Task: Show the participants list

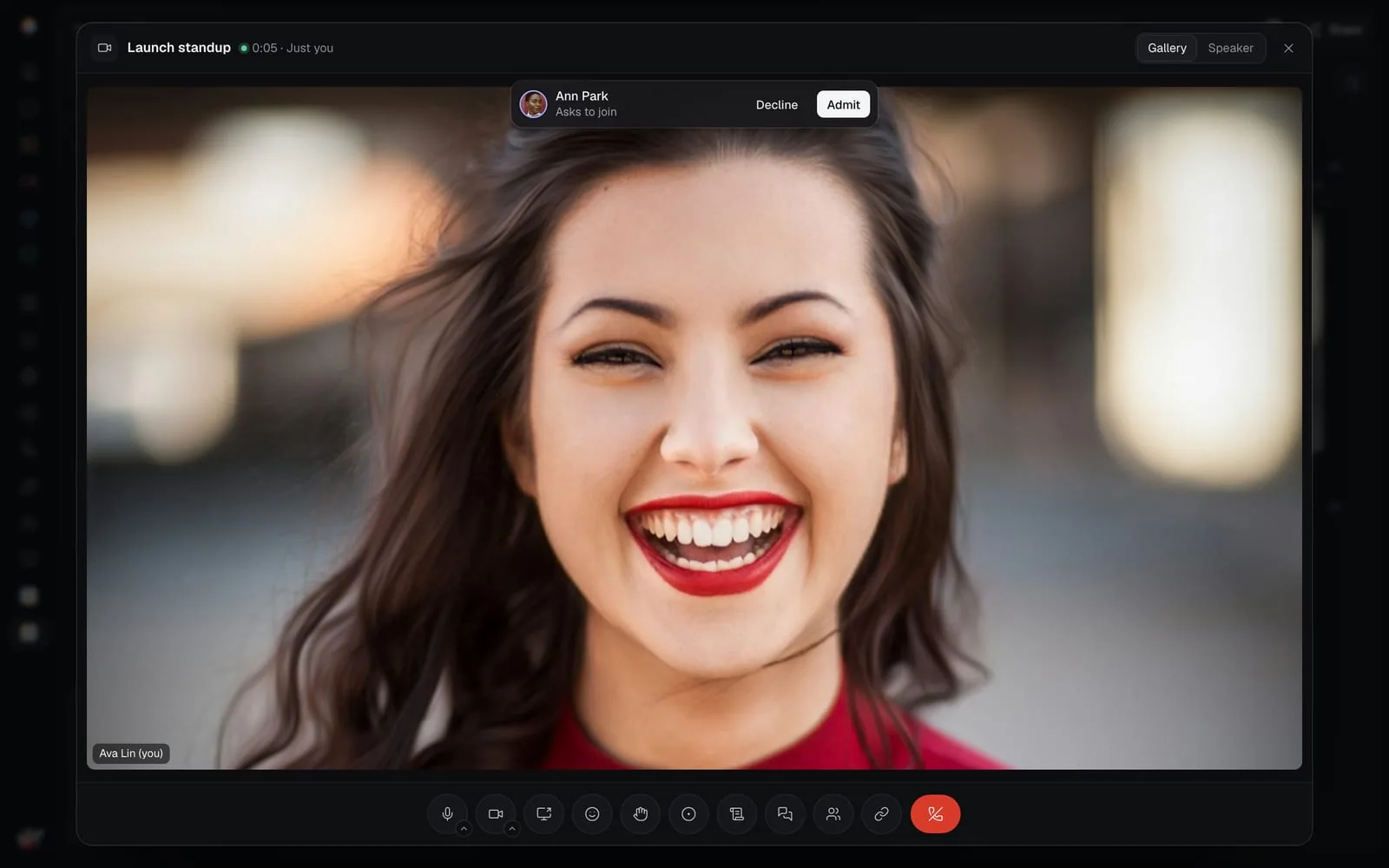Action: click(x=833, y=814)
